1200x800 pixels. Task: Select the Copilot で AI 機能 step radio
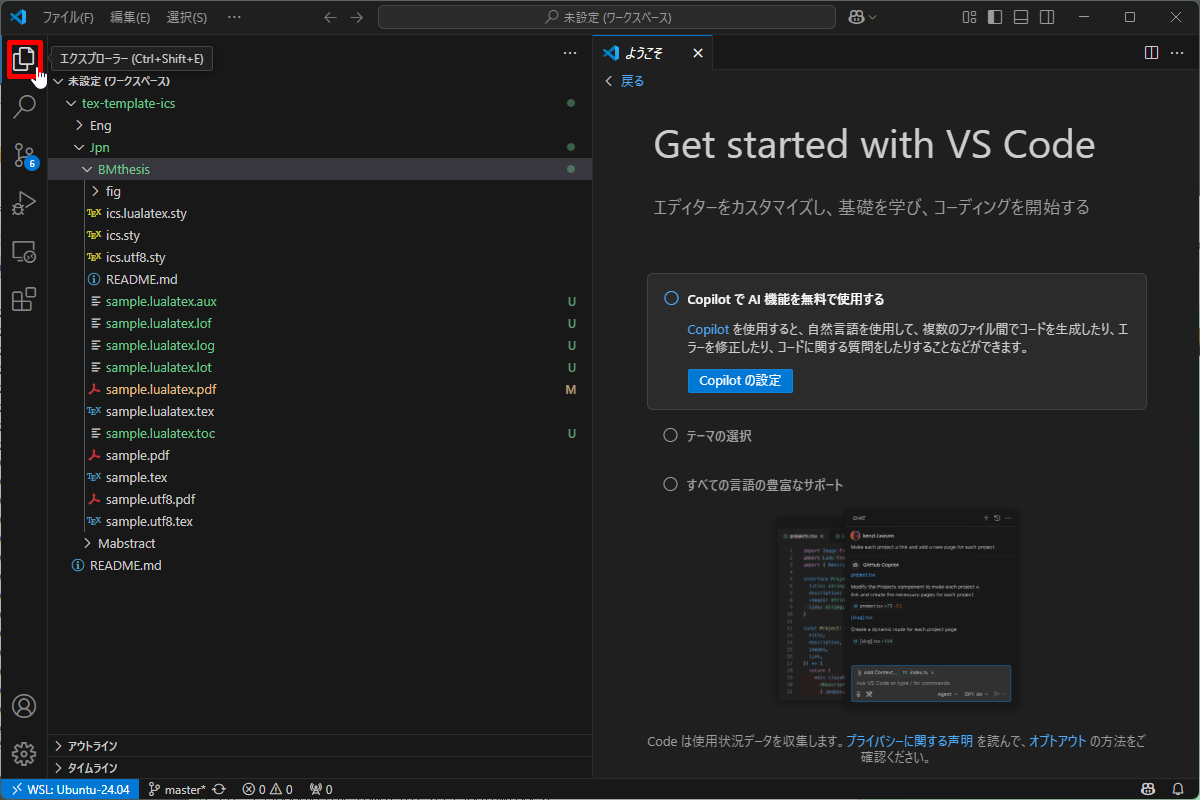point(671,298)
